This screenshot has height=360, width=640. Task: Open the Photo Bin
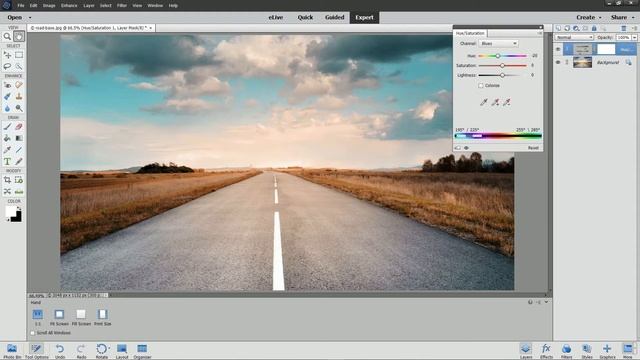pos(12,351)
